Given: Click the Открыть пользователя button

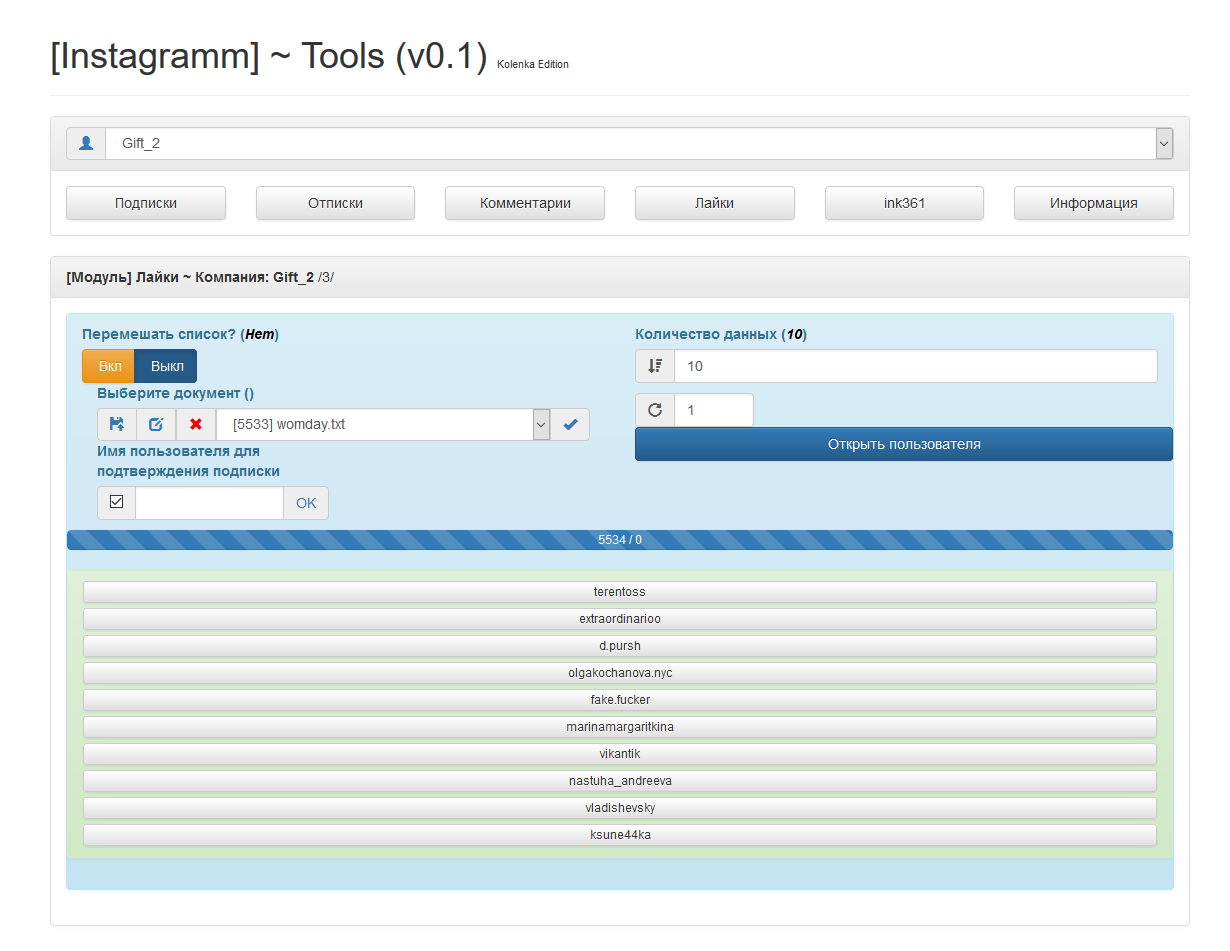Looking at the screenshot, I should coord(904,444).
